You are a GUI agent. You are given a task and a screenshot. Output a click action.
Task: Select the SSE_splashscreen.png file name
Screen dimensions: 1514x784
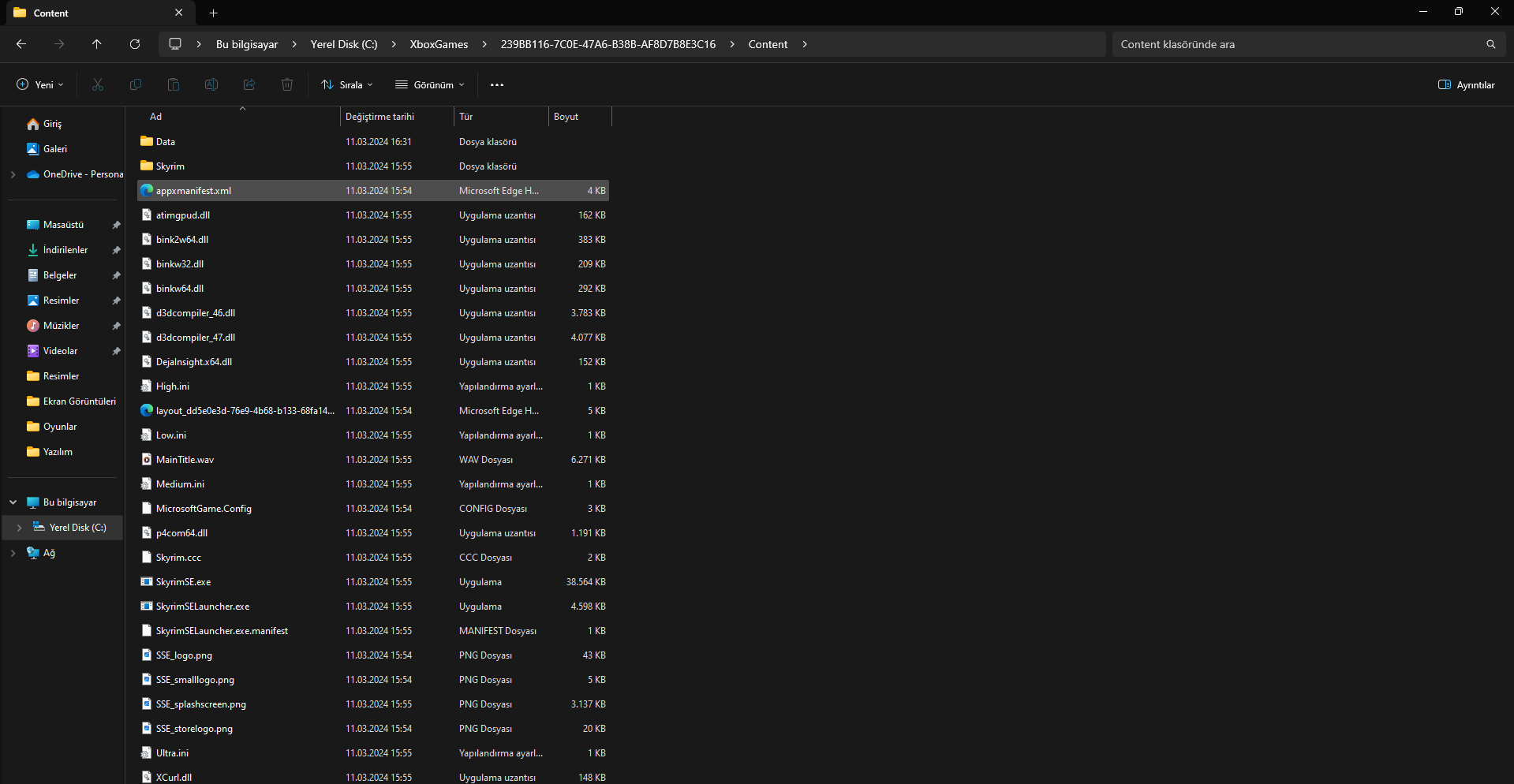click(x=201, y=704)
